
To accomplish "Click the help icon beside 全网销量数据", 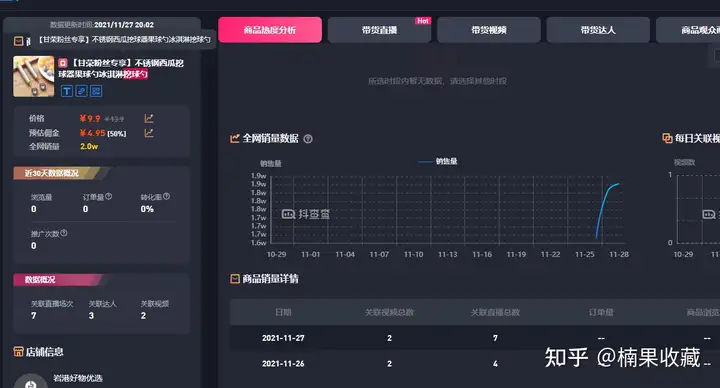I will point(308,139).
